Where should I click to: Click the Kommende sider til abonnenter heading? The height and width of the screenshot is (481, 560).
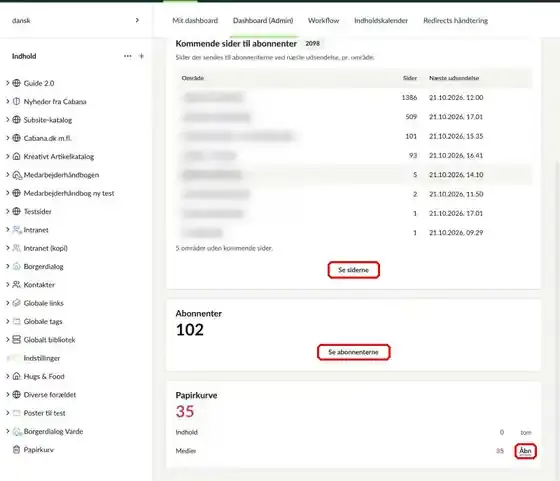tap(236, 44)
